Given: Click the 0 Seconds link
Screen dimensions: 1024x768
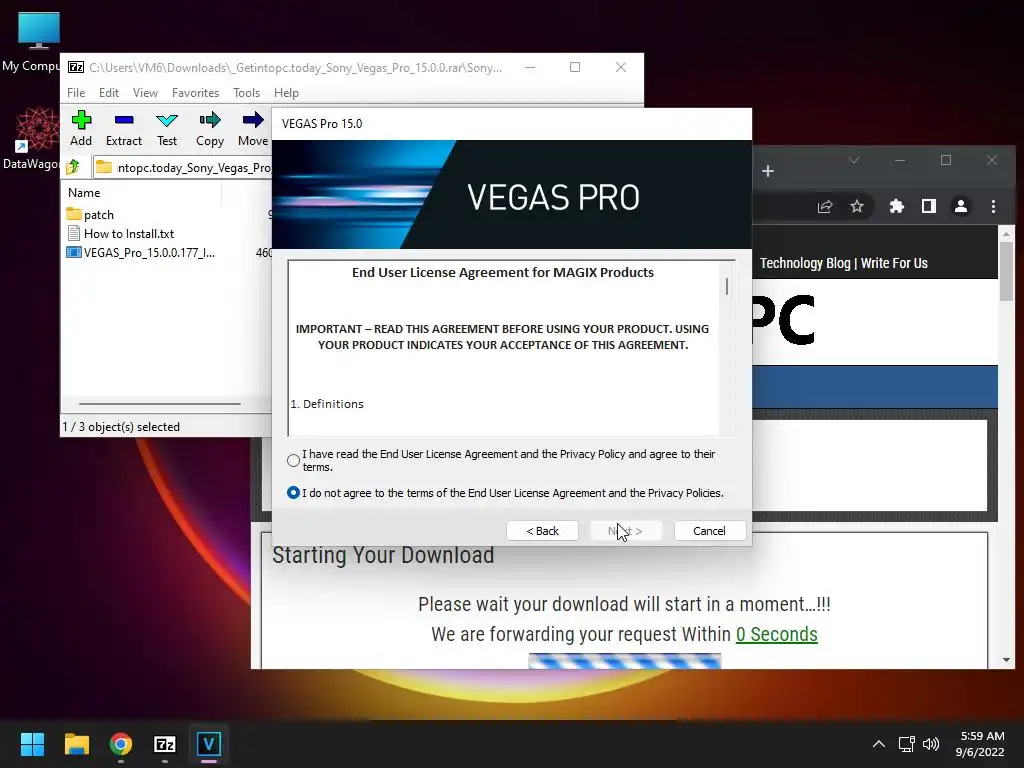Looking at the screenshot, I should pos(776,634).
